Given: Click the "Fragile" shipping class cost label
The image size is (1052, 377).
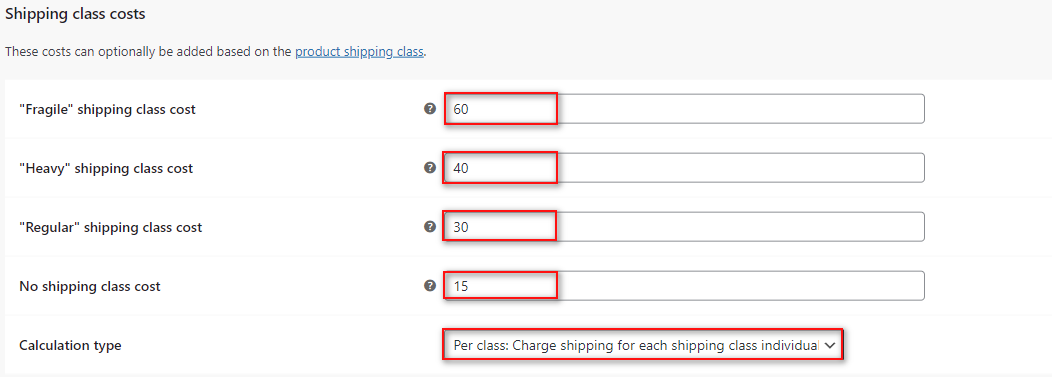Looking at the screenshot, I should (x=107, y=109).
